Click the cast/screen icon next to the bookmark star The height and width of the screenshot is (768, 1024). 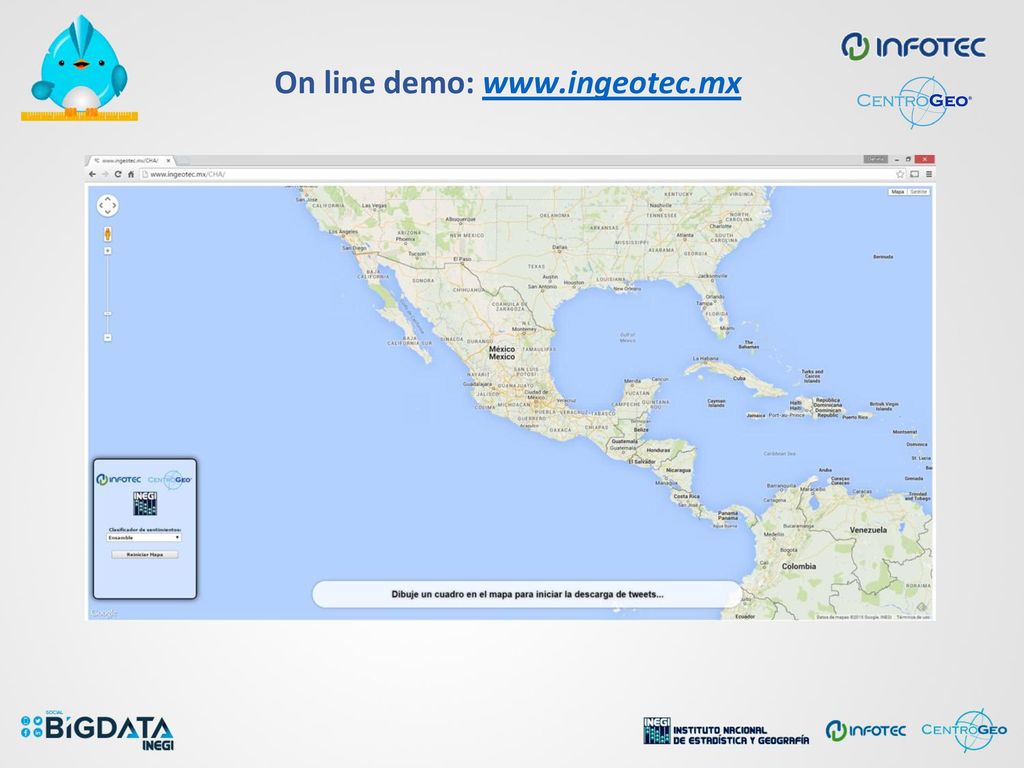(914, 174)
